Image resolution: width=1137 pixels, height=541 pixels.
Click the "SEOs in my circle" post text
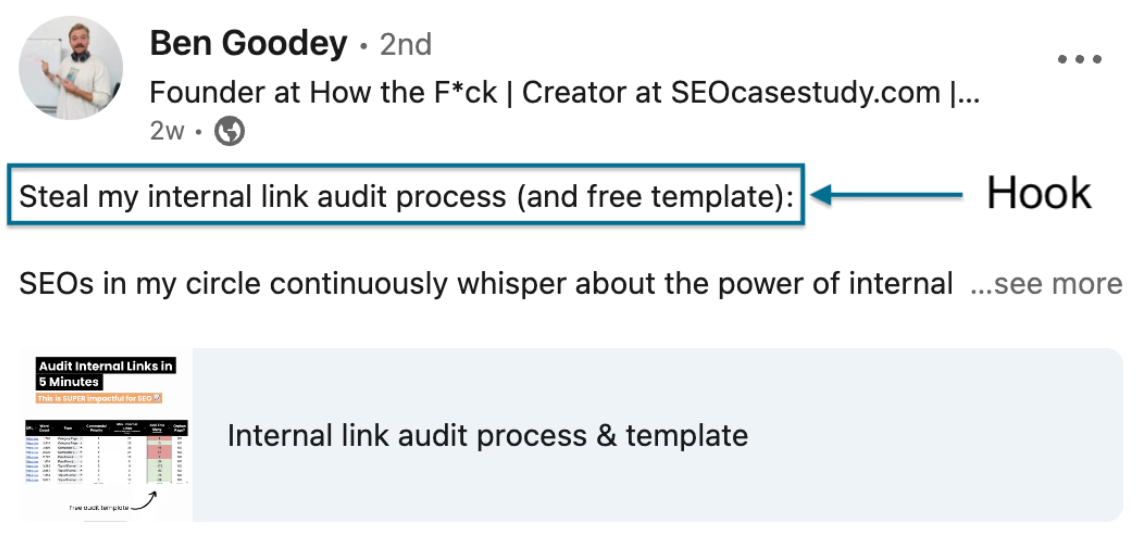[x=486, y=284]
